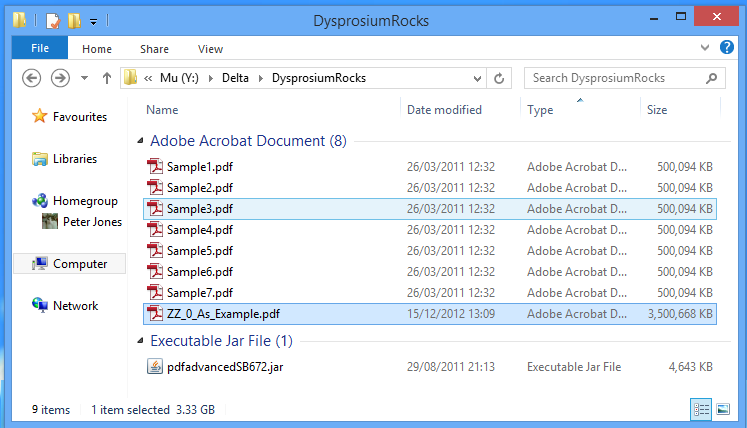
Task: Click the pdfadvancedSB672.jar file icon
Action: (155, 367)
